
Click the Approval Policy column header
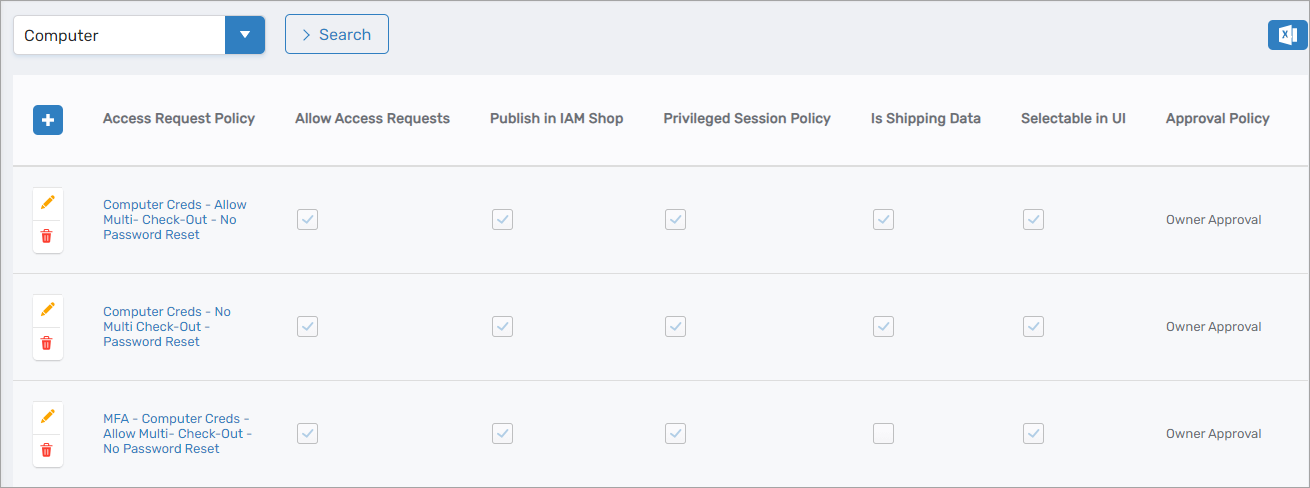(1217, 119)
